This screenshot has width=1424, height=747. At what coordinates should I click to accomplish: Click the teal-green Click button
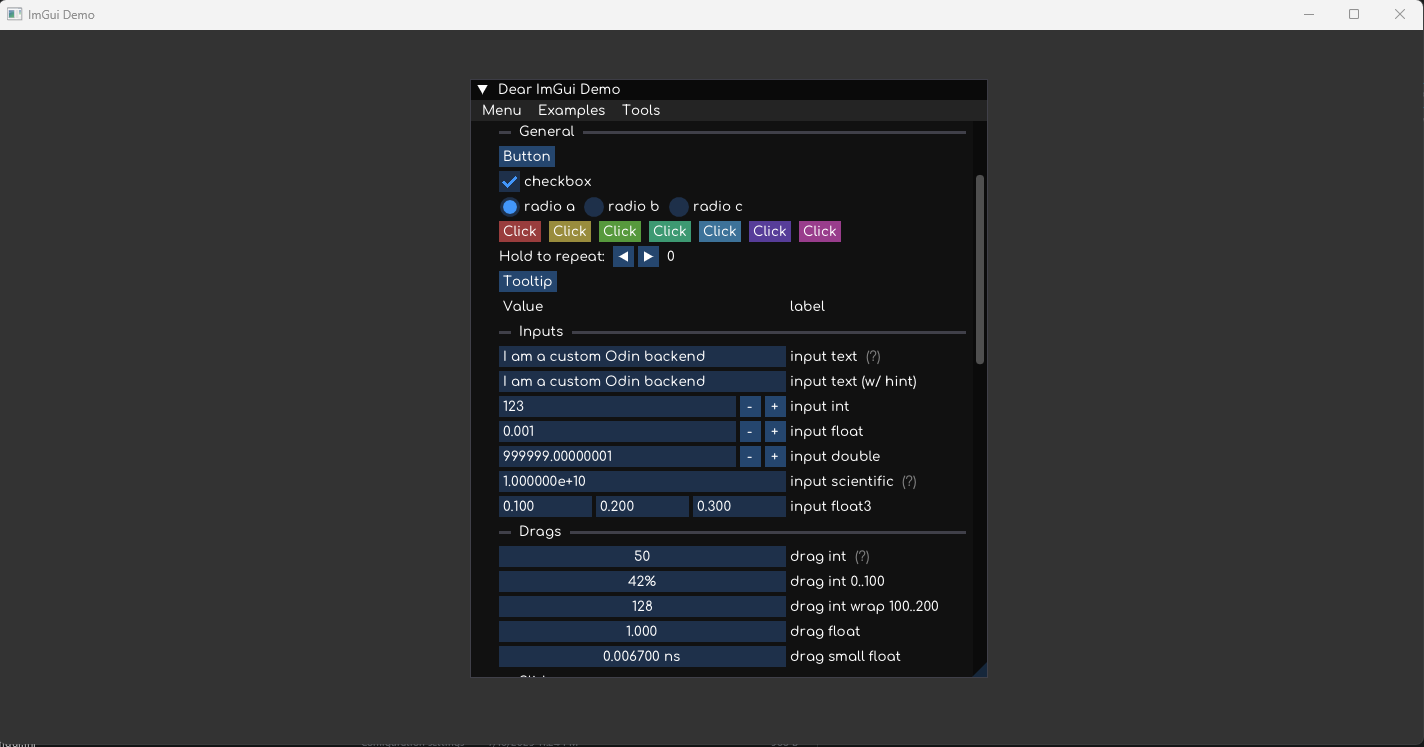point(670,231)
